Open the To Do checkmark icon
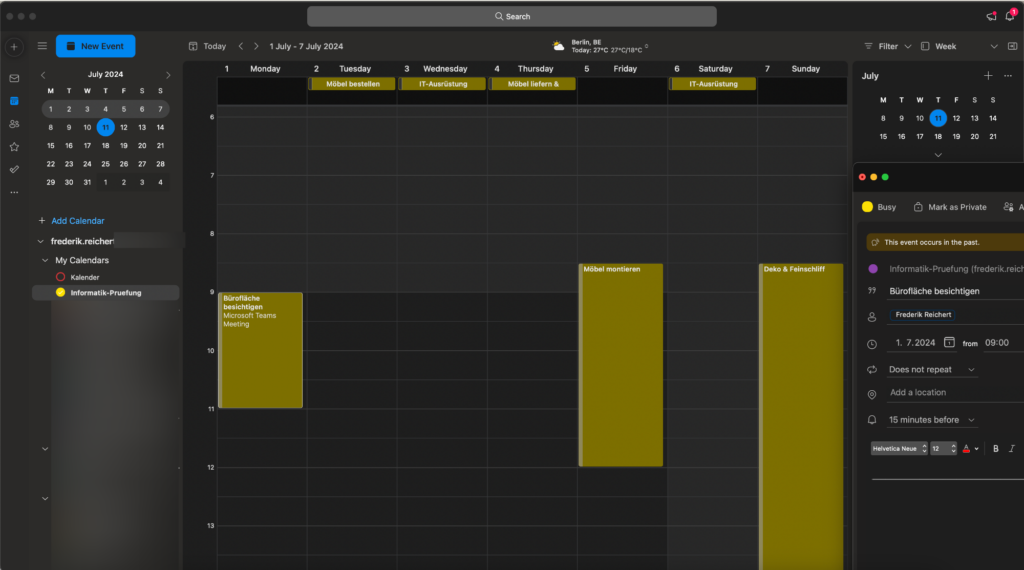1024x570 pixels. click(14, 170)
